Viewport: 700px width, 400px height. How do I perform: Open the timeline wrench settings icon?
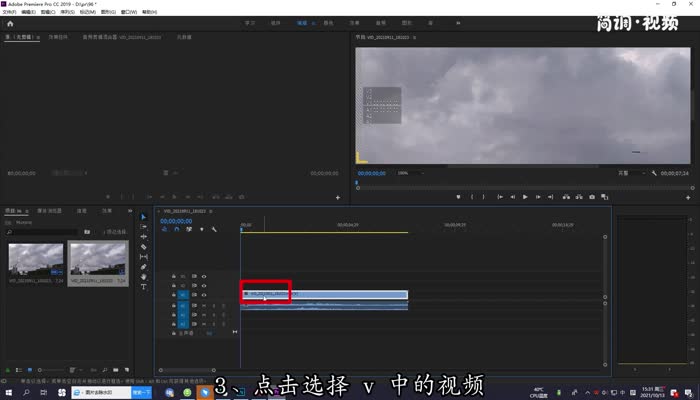click(214, 229)
